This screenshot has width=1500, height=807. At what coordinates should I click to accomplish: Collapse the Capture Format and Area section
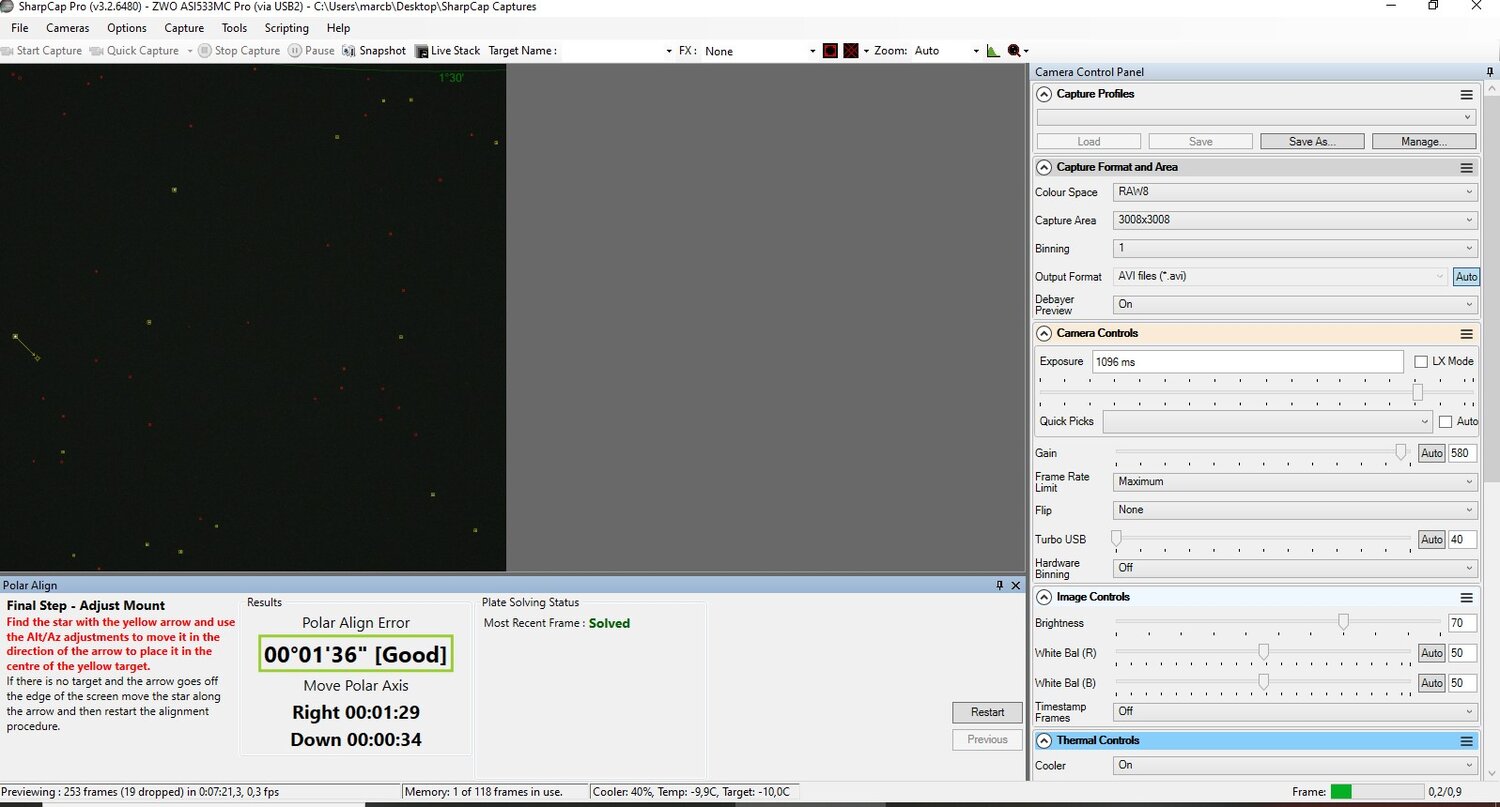[1045, 168]
